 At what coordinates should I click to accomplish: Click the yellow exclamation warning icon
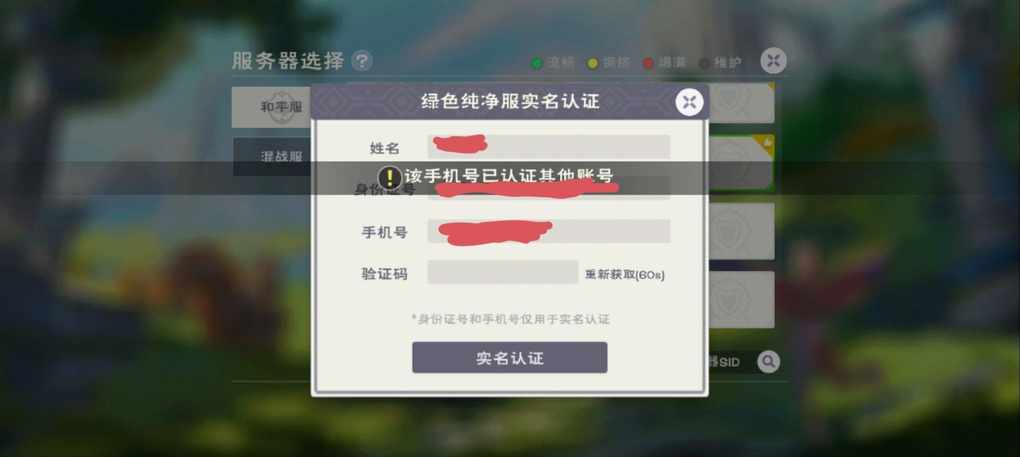coord(389,176)
